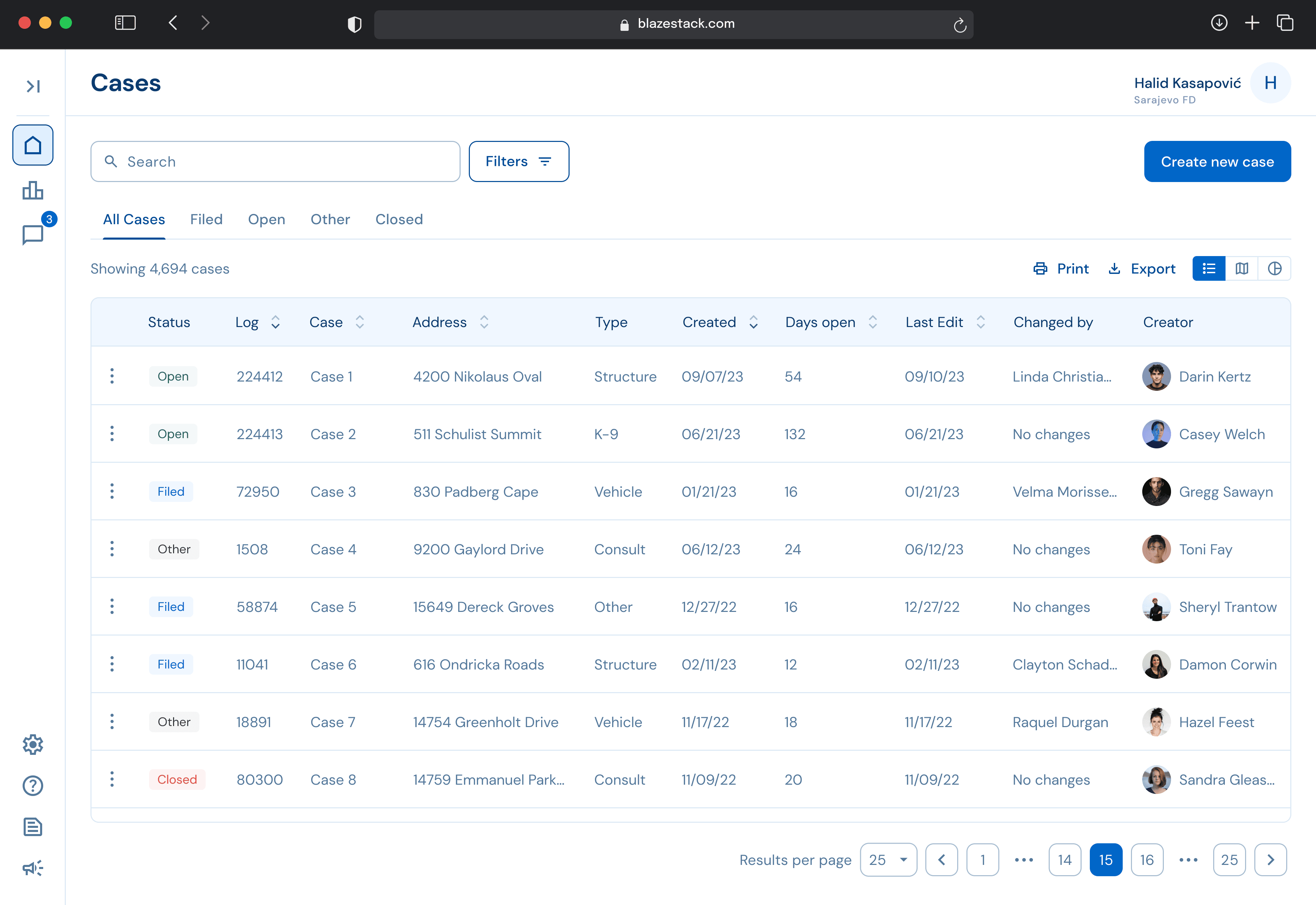Open the analytics bar chart sidebar icon

(x=33, y=191)
